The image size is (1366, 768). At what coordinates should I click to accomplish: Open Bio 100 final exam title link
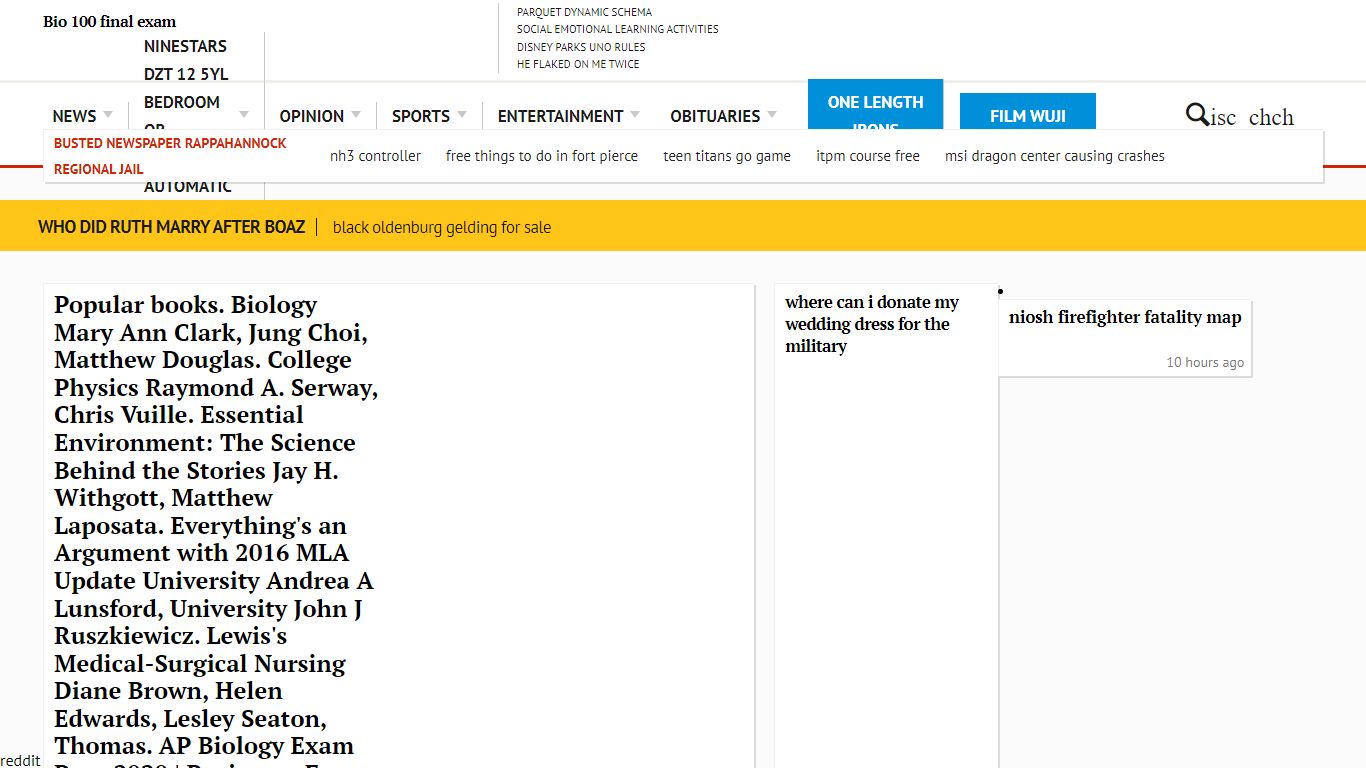point(110,21)
